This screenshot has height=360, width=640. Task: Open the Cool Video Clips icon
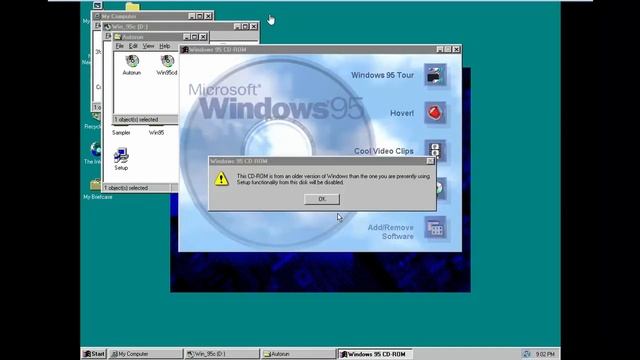[x=435, y=150]
